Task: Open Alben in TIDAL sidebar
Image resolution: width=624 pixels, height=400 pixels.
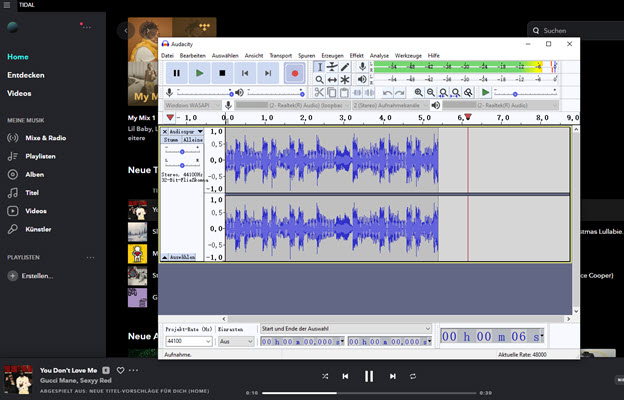Action: pos(26,174)
